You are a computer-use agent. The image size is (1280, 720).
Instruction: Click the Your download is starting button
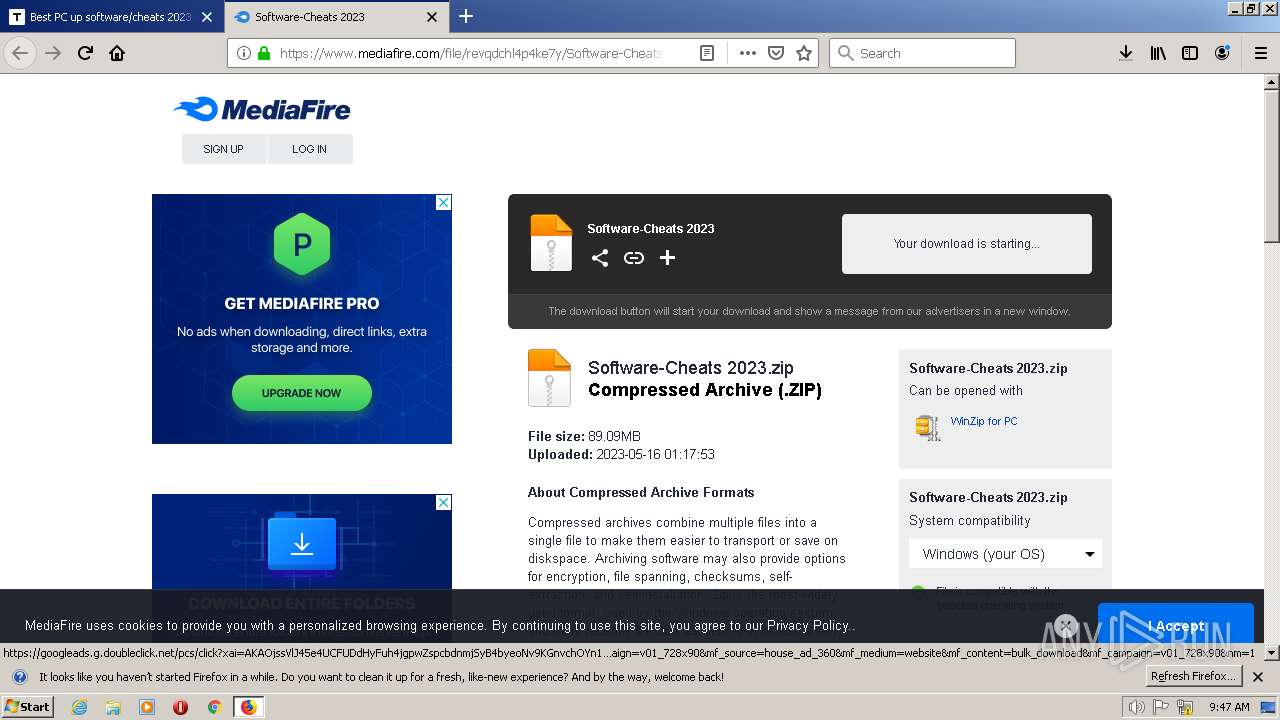coord(967,243)
